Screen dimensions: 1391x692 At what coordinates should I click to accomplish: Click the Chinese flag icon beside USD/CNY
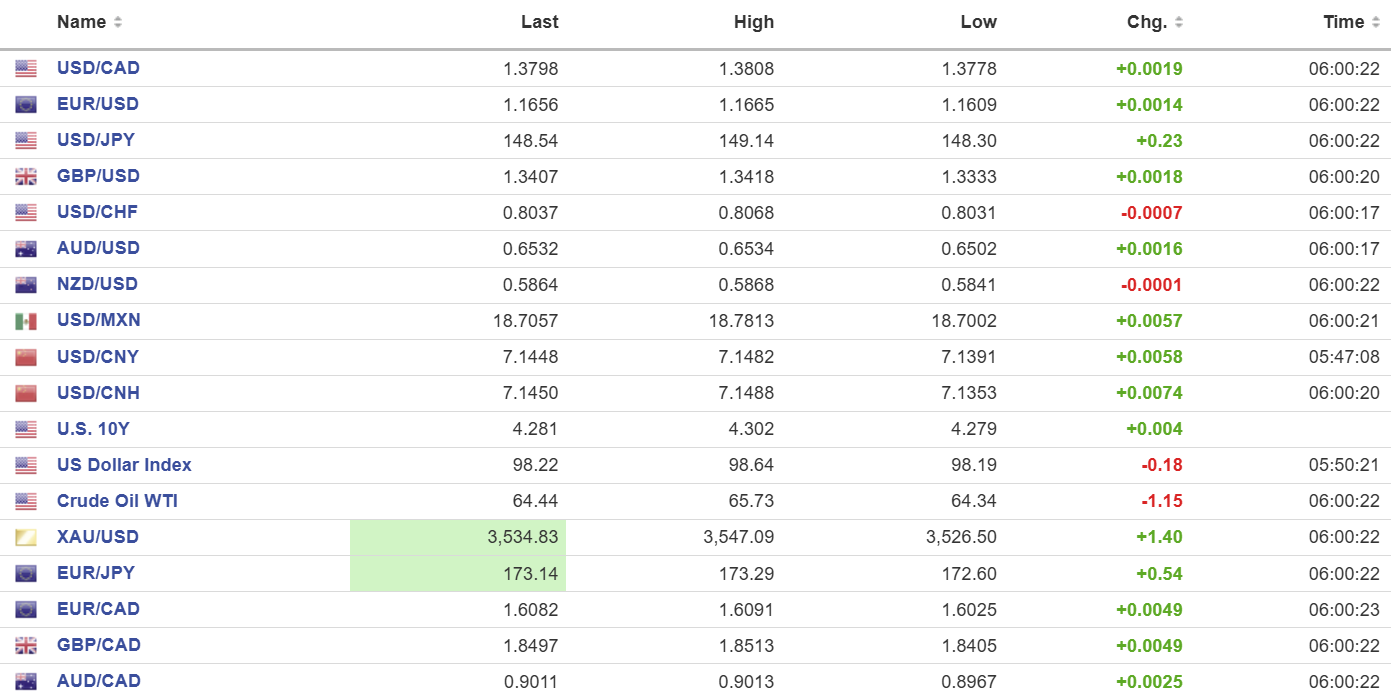pyautogui.click(x=26, y=357)
